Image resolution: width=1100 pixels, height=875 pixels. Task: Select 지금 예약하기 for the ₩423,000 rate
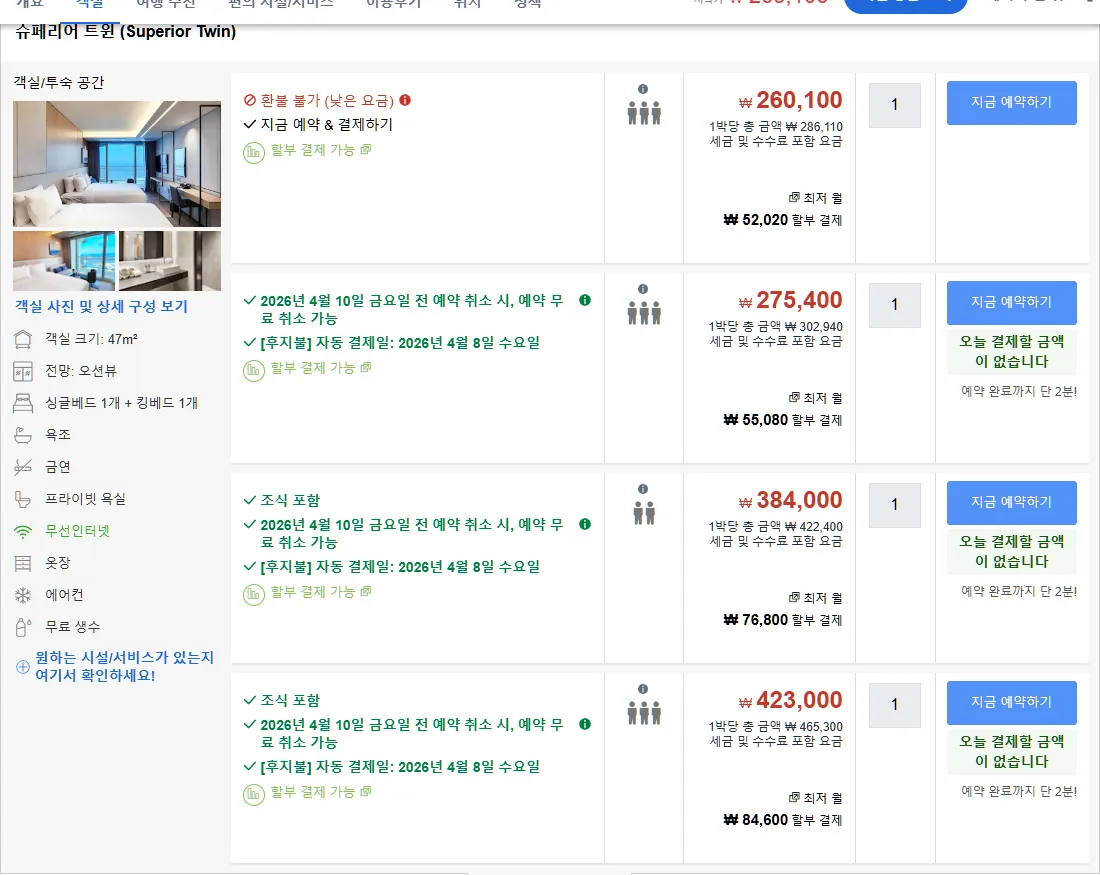pos(1012,702)
